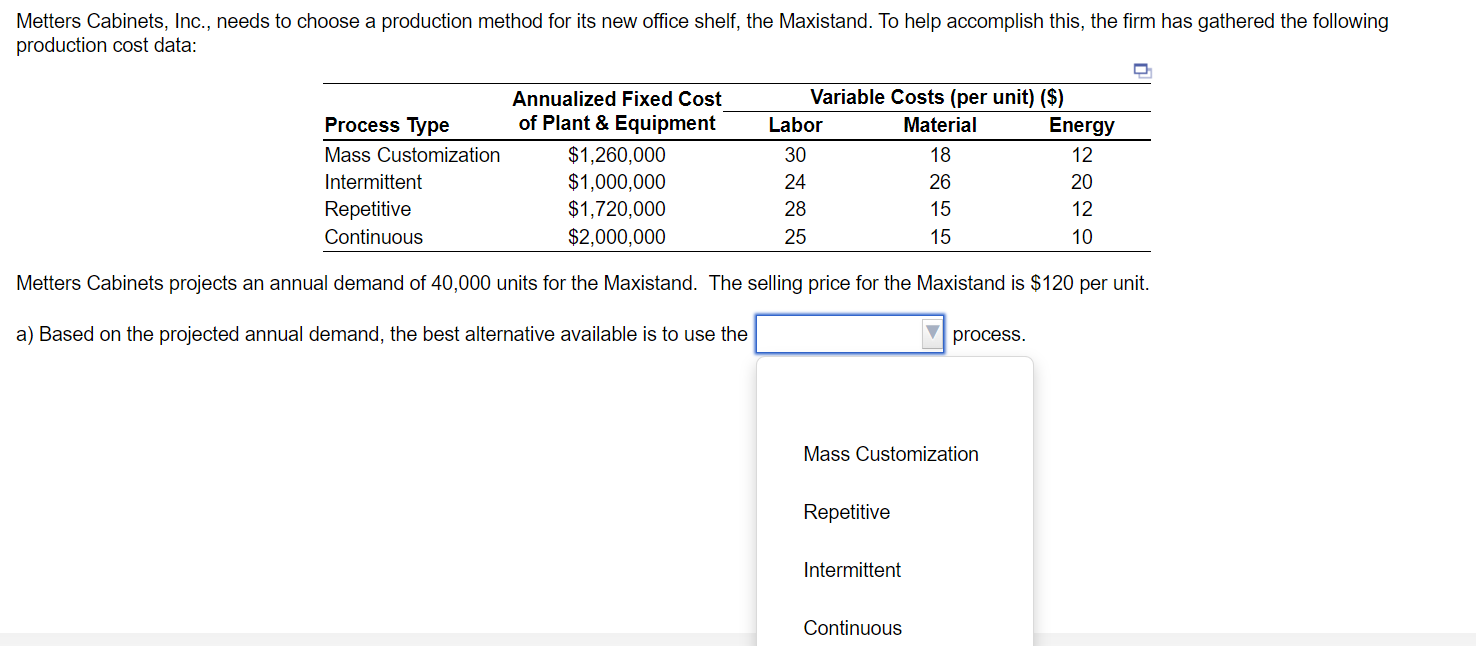Click the $1,720,000 fixed cost cell
Image resolution: width=1476 pixels, height=646 pixels.
tap(616, 209)
